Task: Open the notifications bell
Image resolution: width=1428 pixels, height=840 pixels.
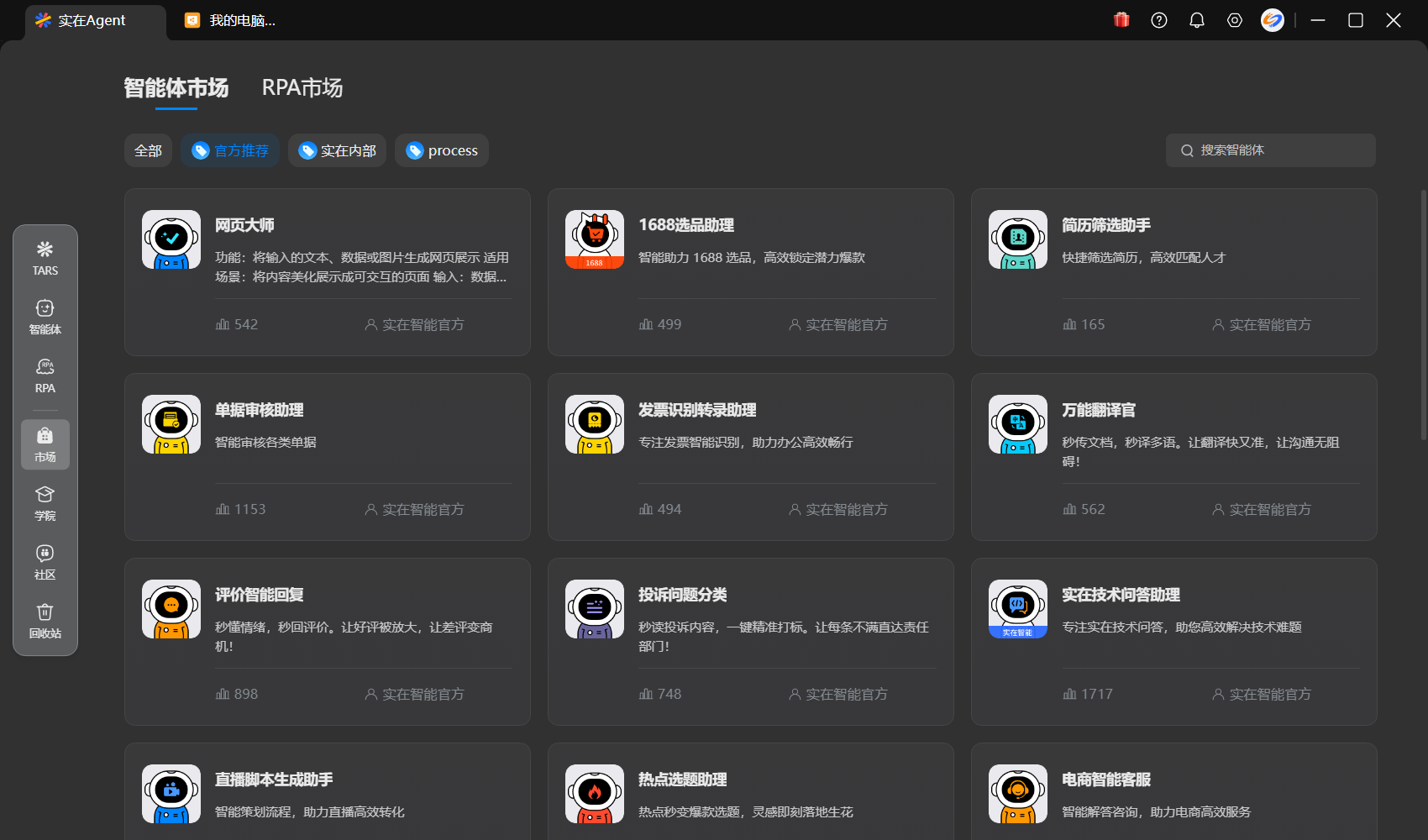Action: tap(1197, 20)
